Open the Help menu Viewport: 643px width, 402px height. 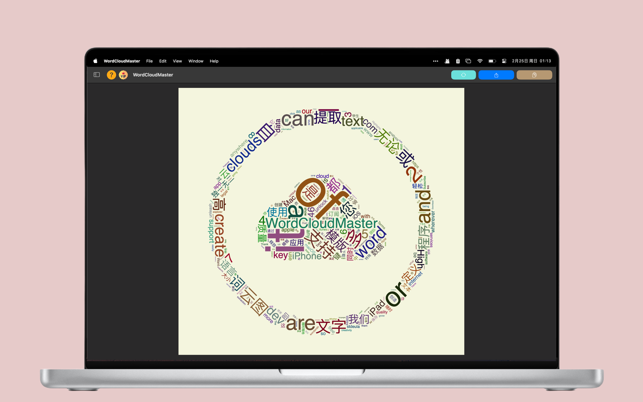tap(214, 61)
